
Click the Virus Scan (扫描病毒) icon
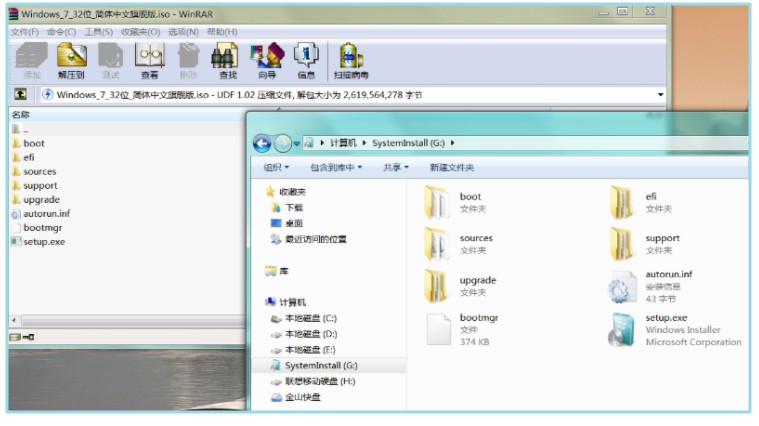[350, 59]
